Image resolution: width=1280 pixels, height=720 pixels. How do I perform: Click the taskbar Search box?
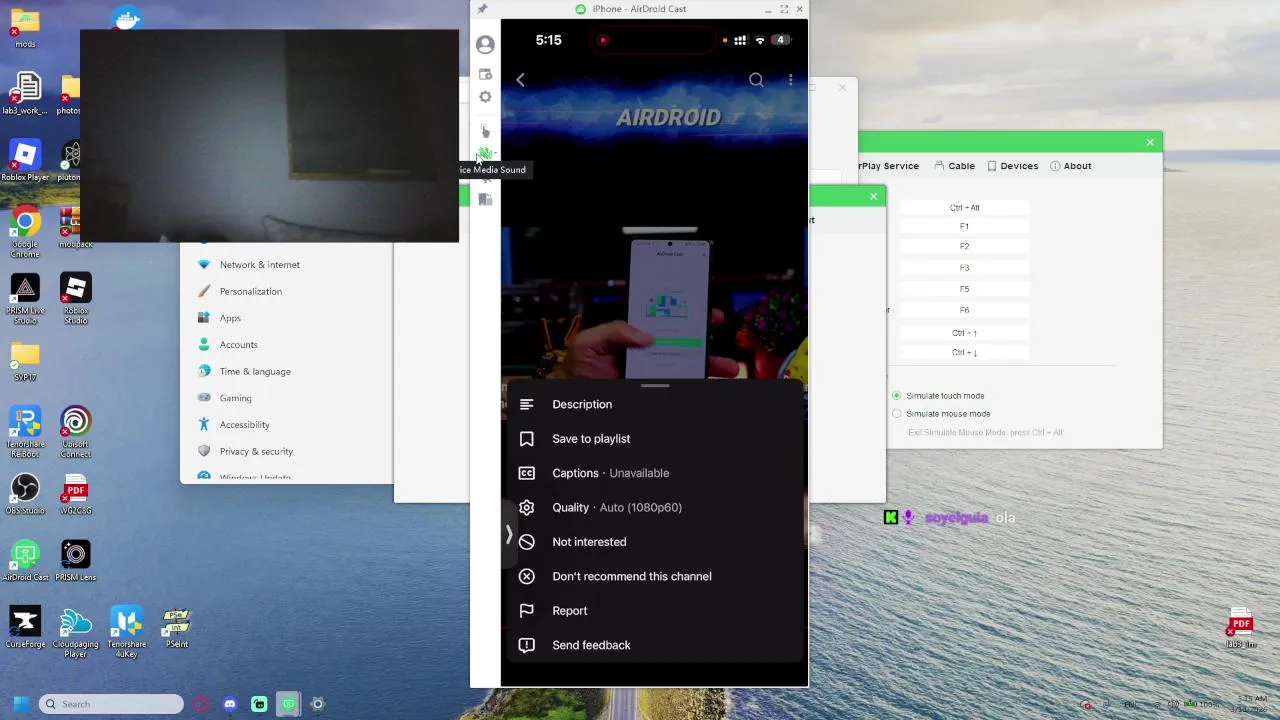point(111,704)
